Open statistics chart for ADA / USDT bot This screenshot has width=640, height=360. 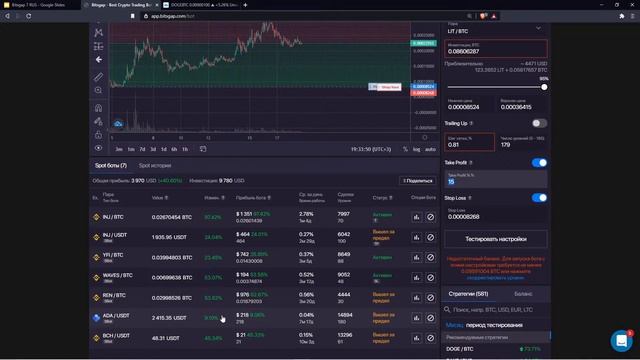pos(416,318)
